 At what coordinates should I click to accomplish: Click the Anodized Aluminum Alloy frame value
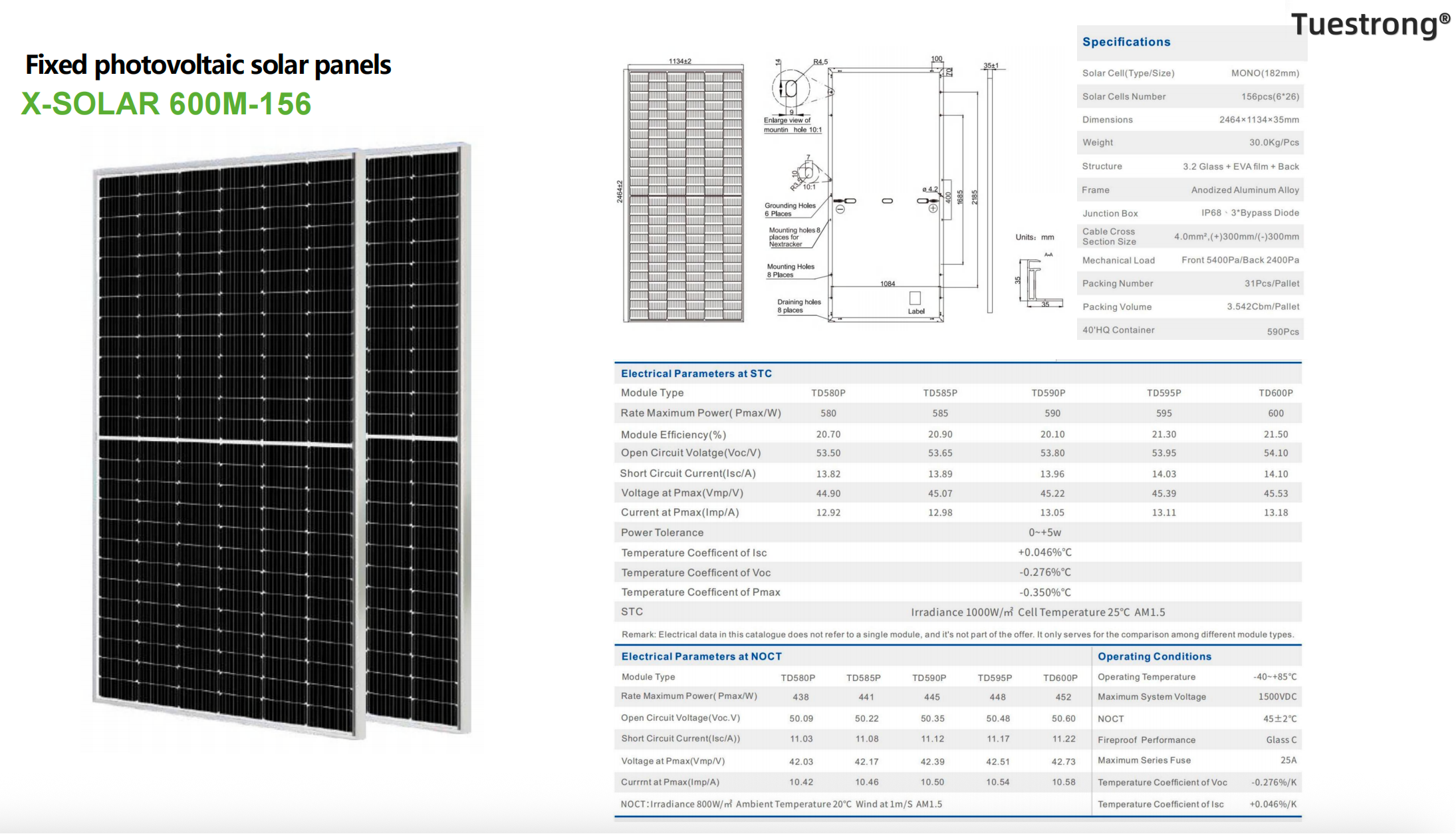[1245, 190]
